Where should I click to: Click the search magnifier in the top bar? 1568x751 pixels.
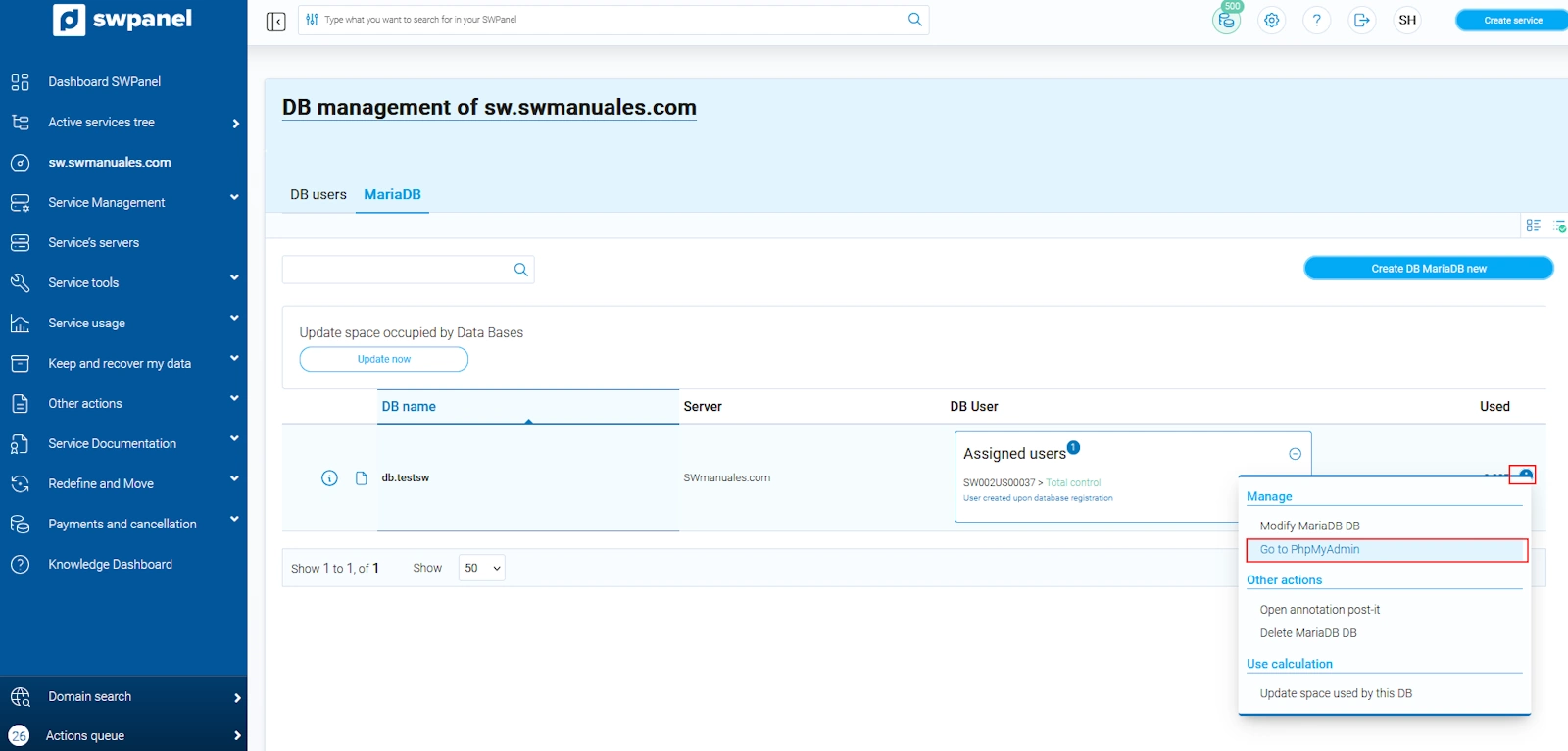914,20
